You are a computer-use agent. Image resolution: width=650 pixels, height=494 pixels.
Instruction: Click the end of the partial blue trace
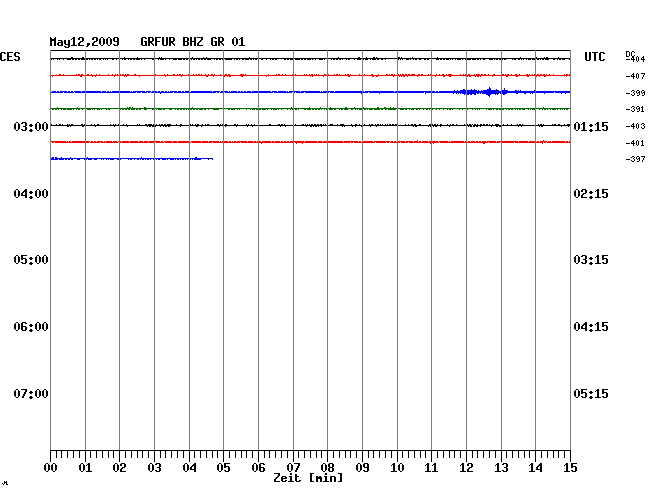pyautogui.click(x=212, y=159)
